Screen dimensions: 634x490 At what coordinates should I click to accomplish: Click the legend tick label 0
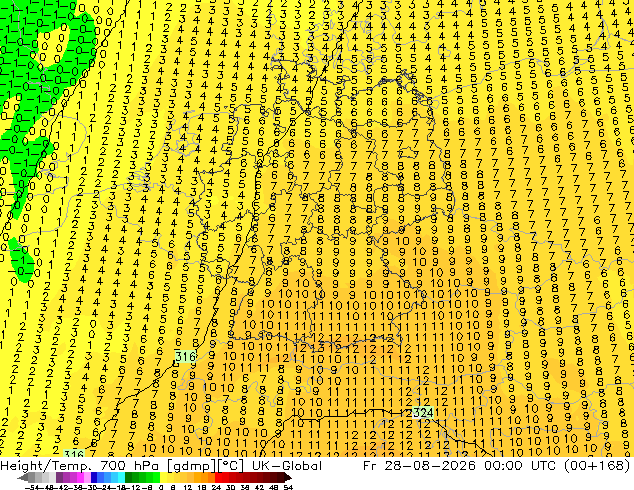pyautogui.click(x=161, y=487)
